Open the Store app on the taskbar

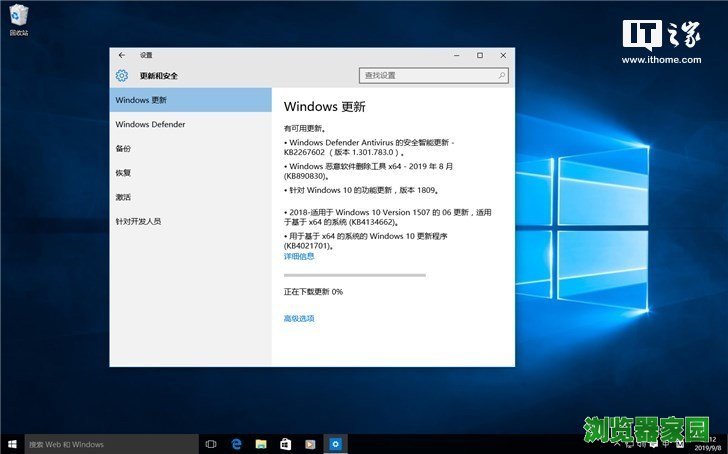pyautogui.click(x=285, y=443)
